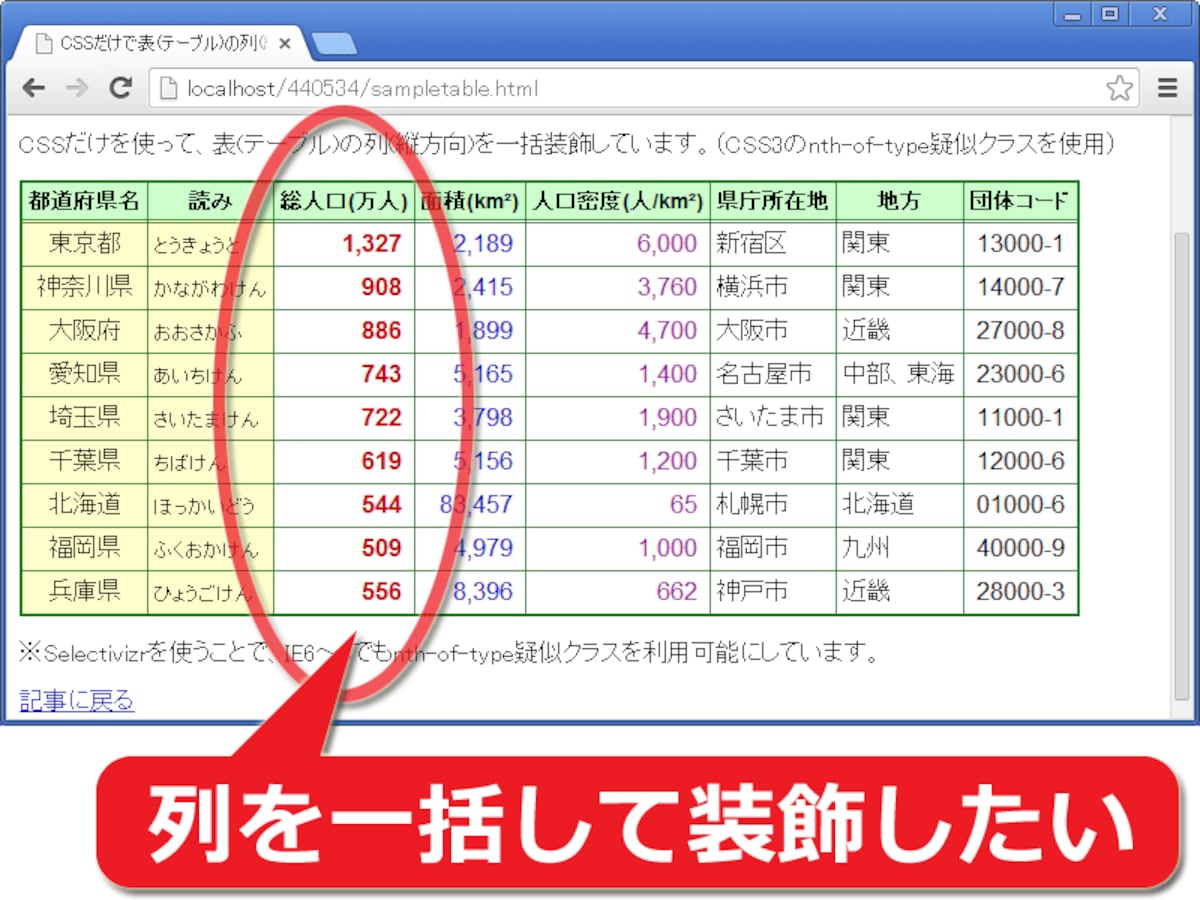Go forward with the forward arrow
This screenshot has width=1200, height=900.
click(x=76, y=88)
